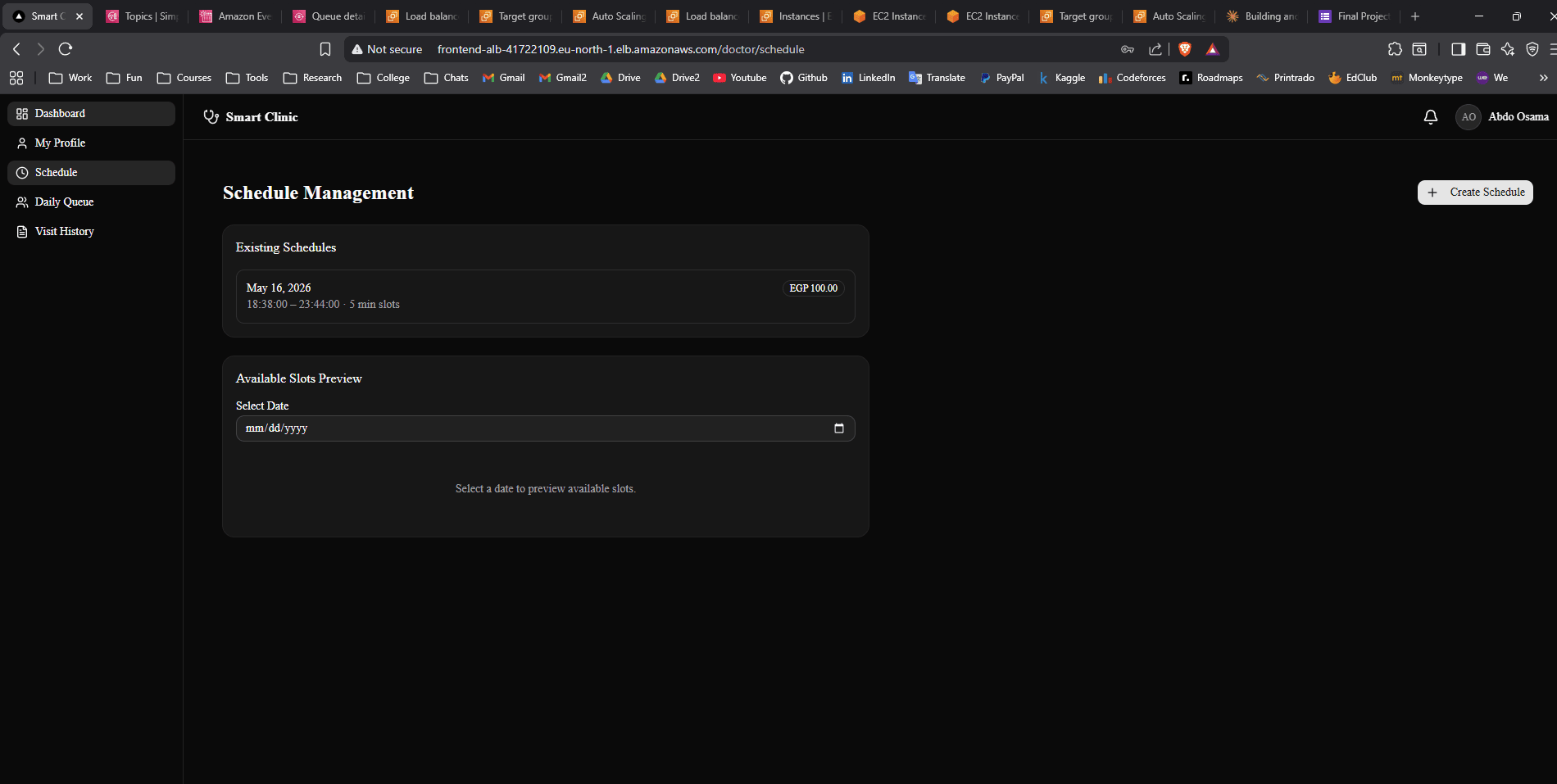Open a new browser tab
Image resolution: width=1557 pixels, height=784 pixels.
(x=1414, y=16)
